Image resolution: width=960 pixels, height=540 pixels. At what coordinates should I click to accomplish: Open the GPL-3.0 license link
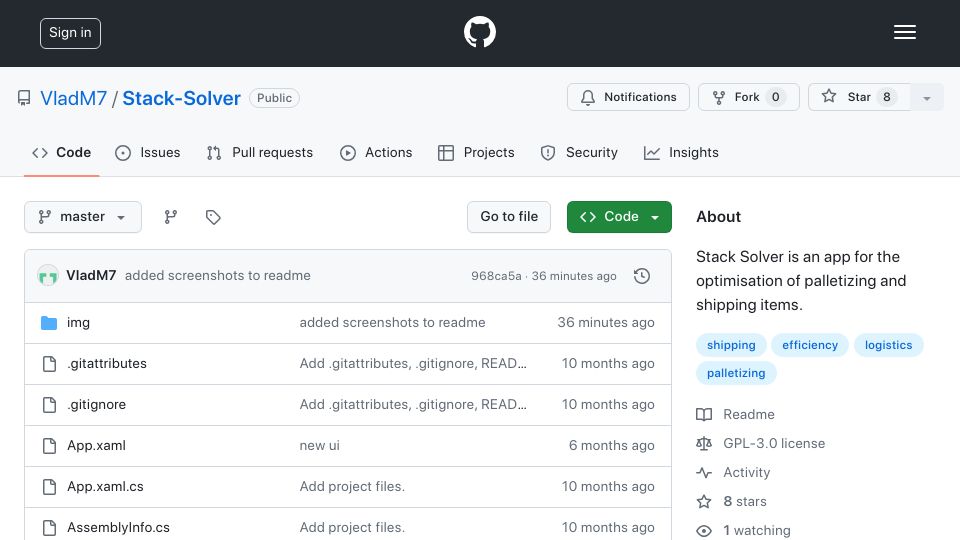(774, 443)
